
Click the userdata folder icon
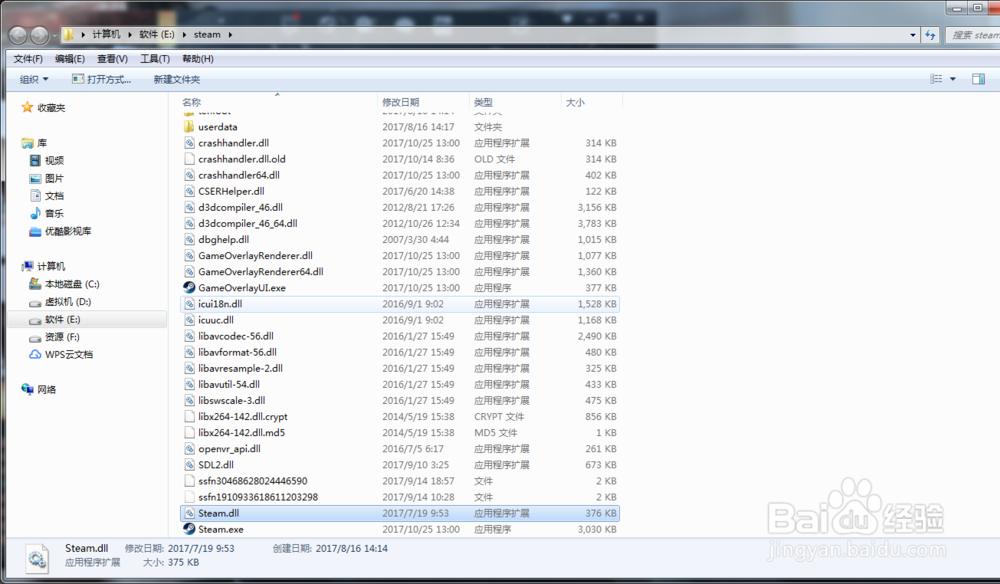(189, 126)
